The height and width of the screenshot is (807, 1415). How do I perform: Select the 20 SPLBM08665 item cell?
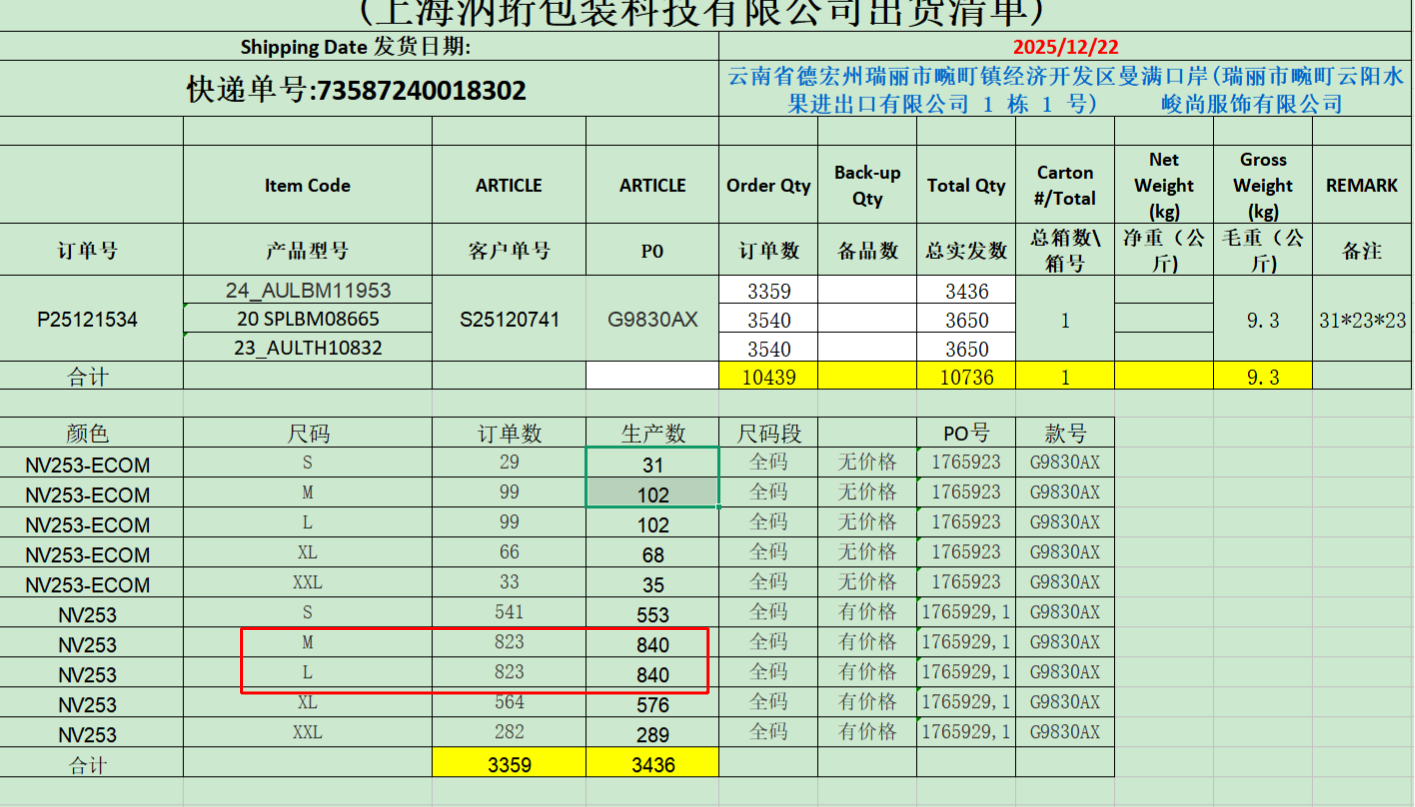pos(308,320)
